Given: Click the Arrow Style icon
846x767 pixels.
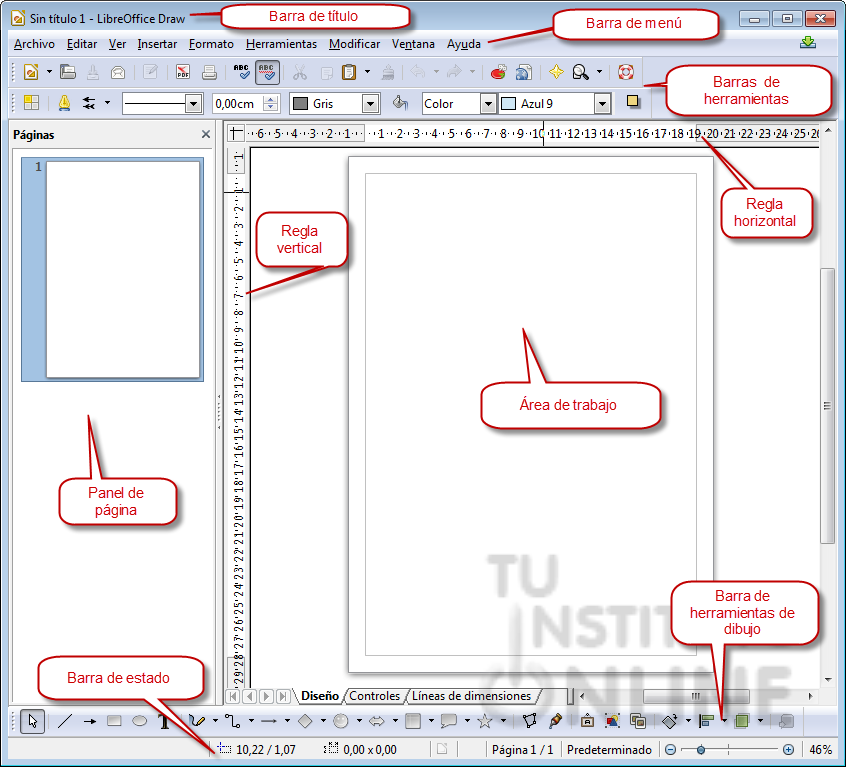Looking at the screenshot, I should point(89,102).
